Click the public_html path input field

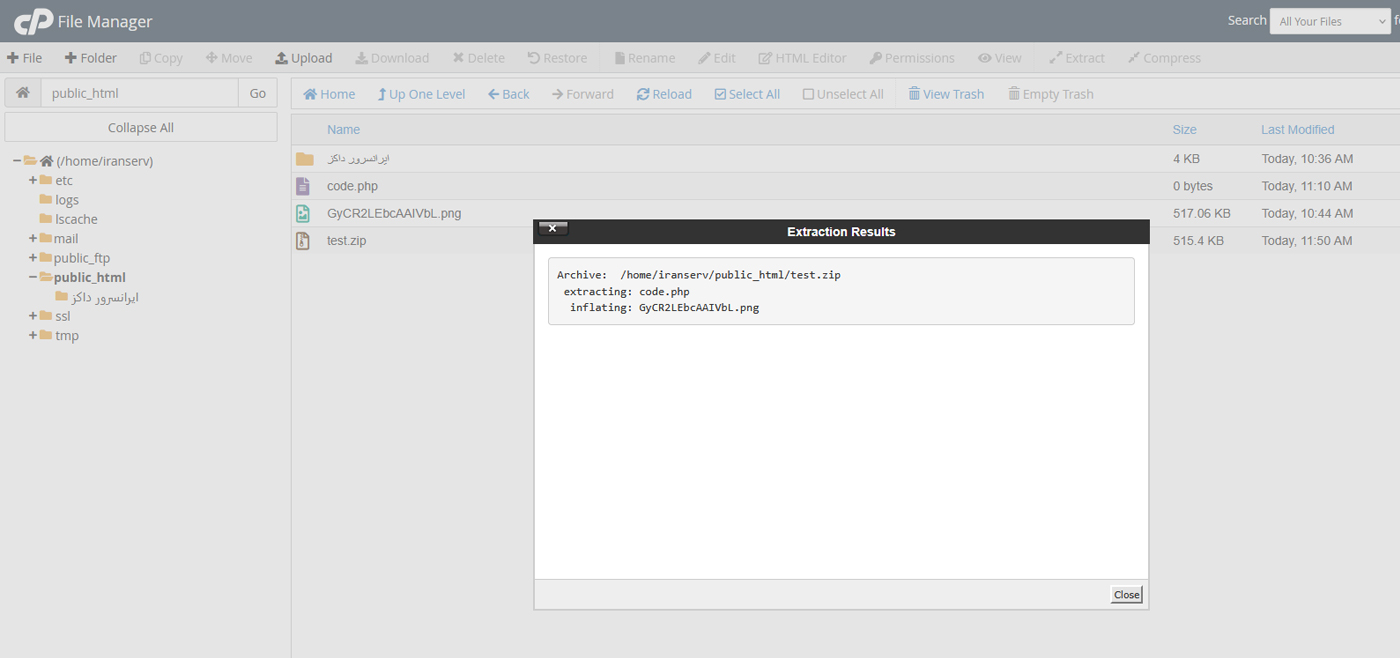[139, 93]
